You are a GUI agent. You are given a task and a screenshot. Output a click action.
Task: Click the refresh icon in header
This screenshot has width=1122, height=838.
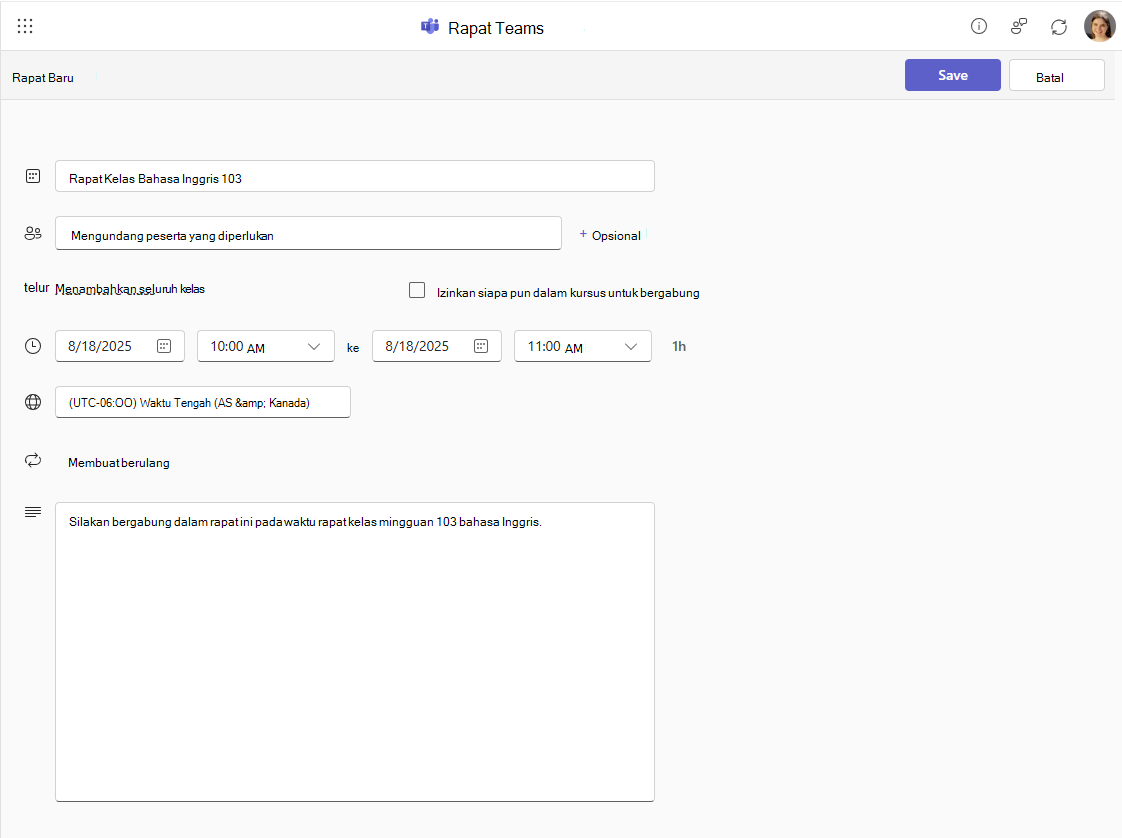pyautogui.click(x=1059, y=27)
